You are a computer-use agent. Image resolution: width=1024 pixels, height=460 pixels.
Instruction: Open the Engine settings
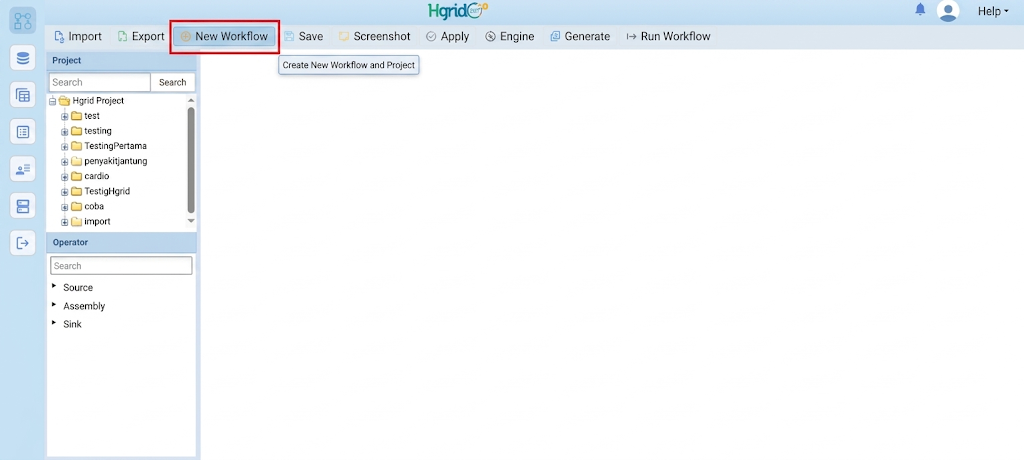(509, 37)
